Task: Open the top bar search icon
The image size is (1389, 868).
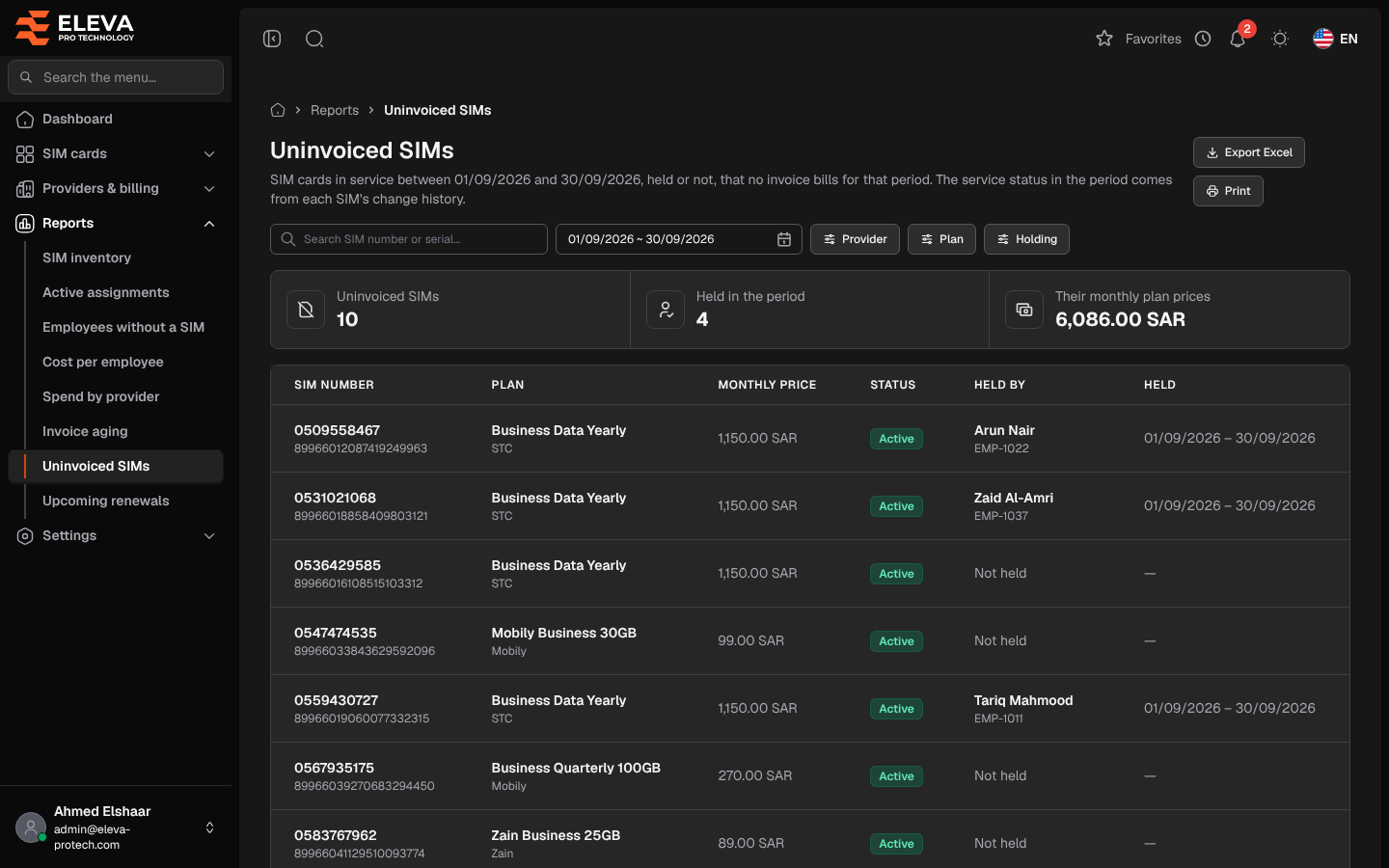Action: coord(314,39)
